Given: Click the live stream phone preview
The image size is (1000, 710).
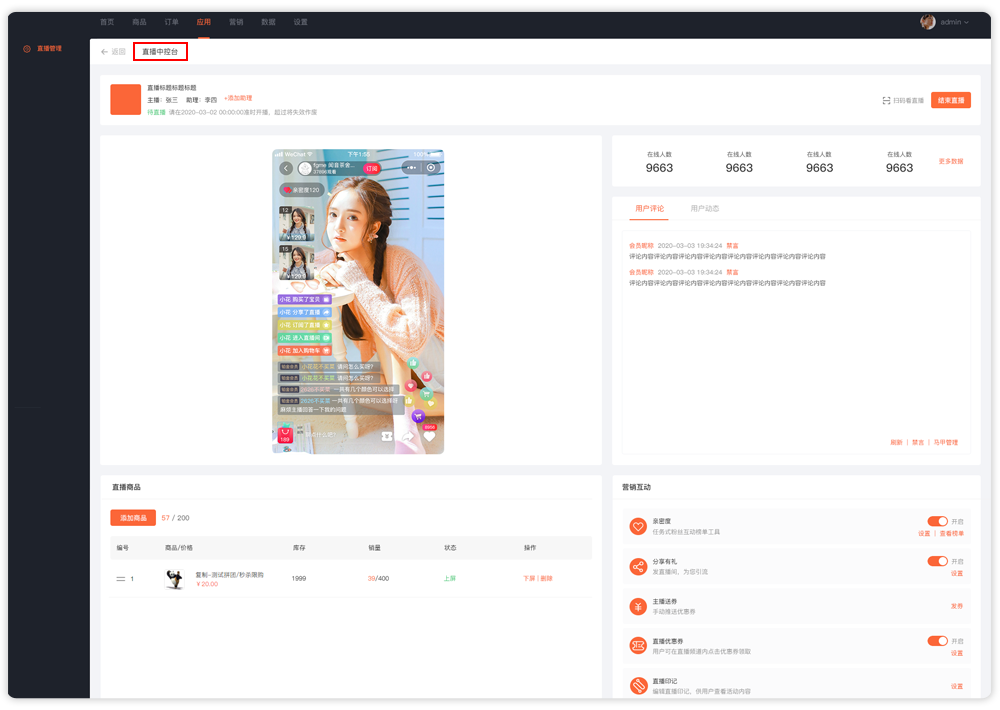Looking at the screenshot, I should click(x=358, y=301).
